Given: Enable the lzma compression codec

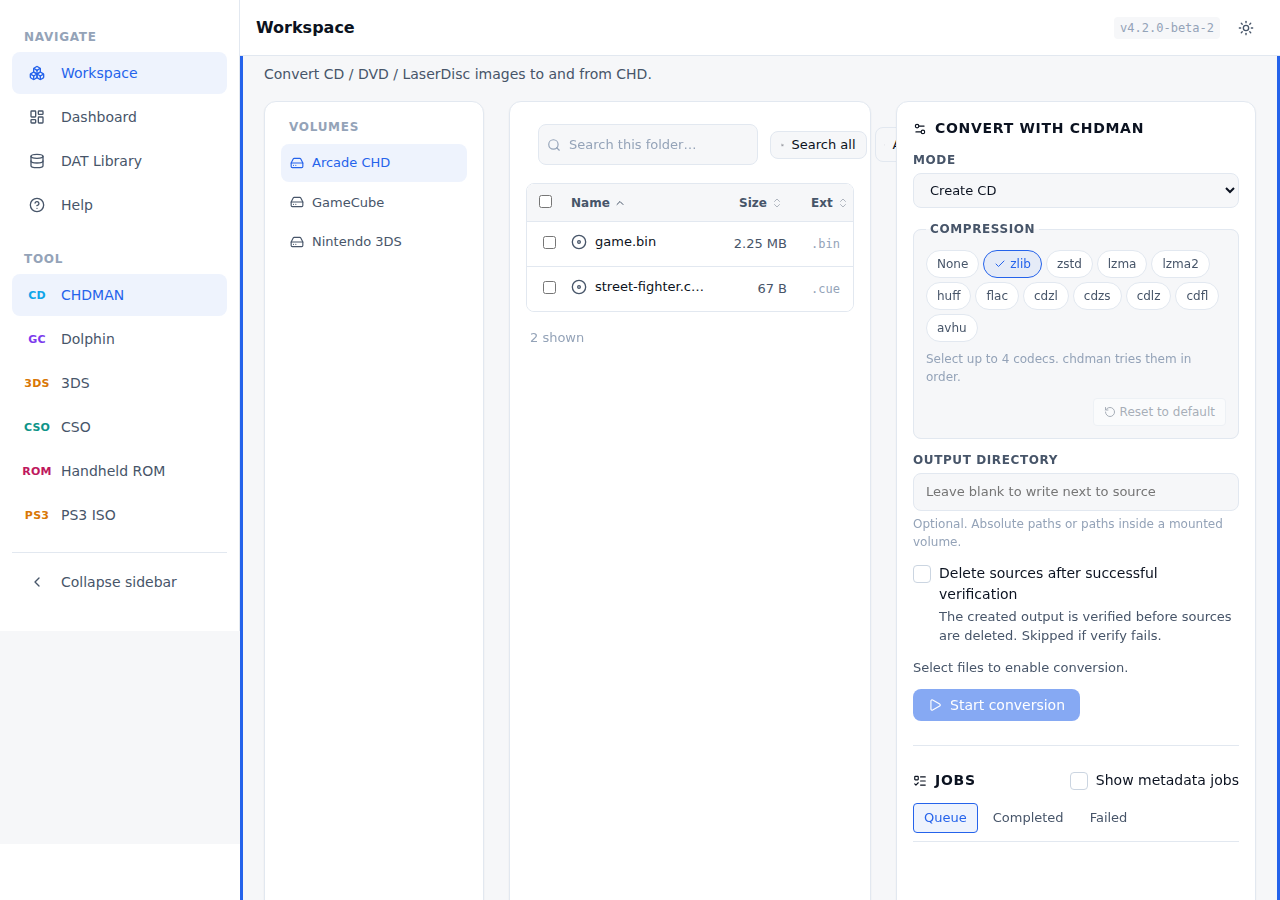Looking at the screenshot, I should click(x=1122, y=264).
